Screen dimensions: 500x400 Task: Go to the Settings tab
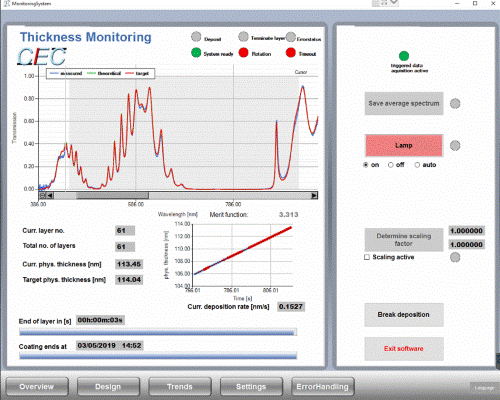tap(251, 387)
